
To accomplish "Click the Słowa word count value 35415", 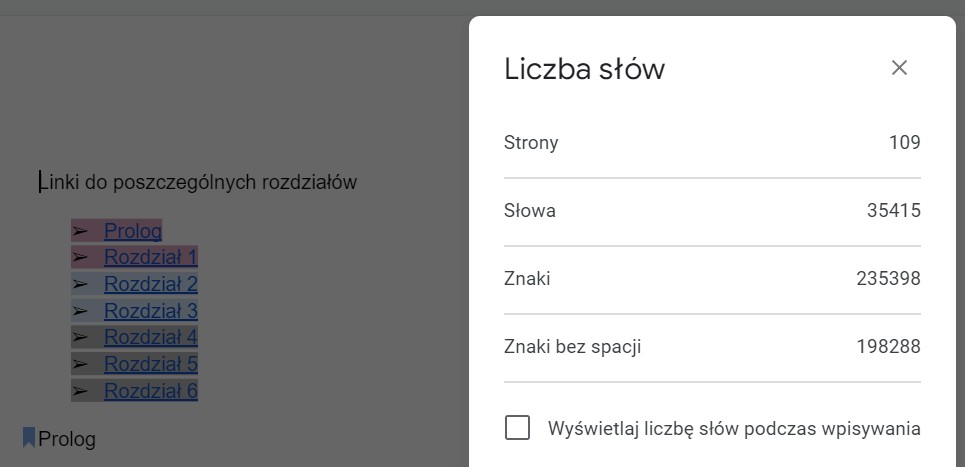I will [893, 211].
